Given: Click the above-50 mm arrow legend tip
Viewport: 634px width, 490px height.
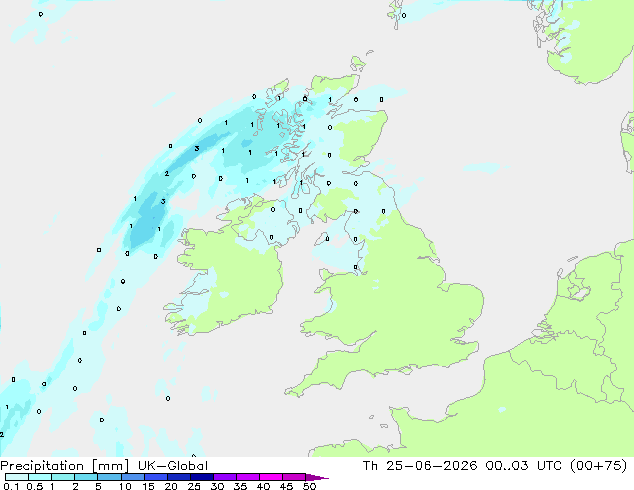Looking at the screenshot, I should pos(317,477).
